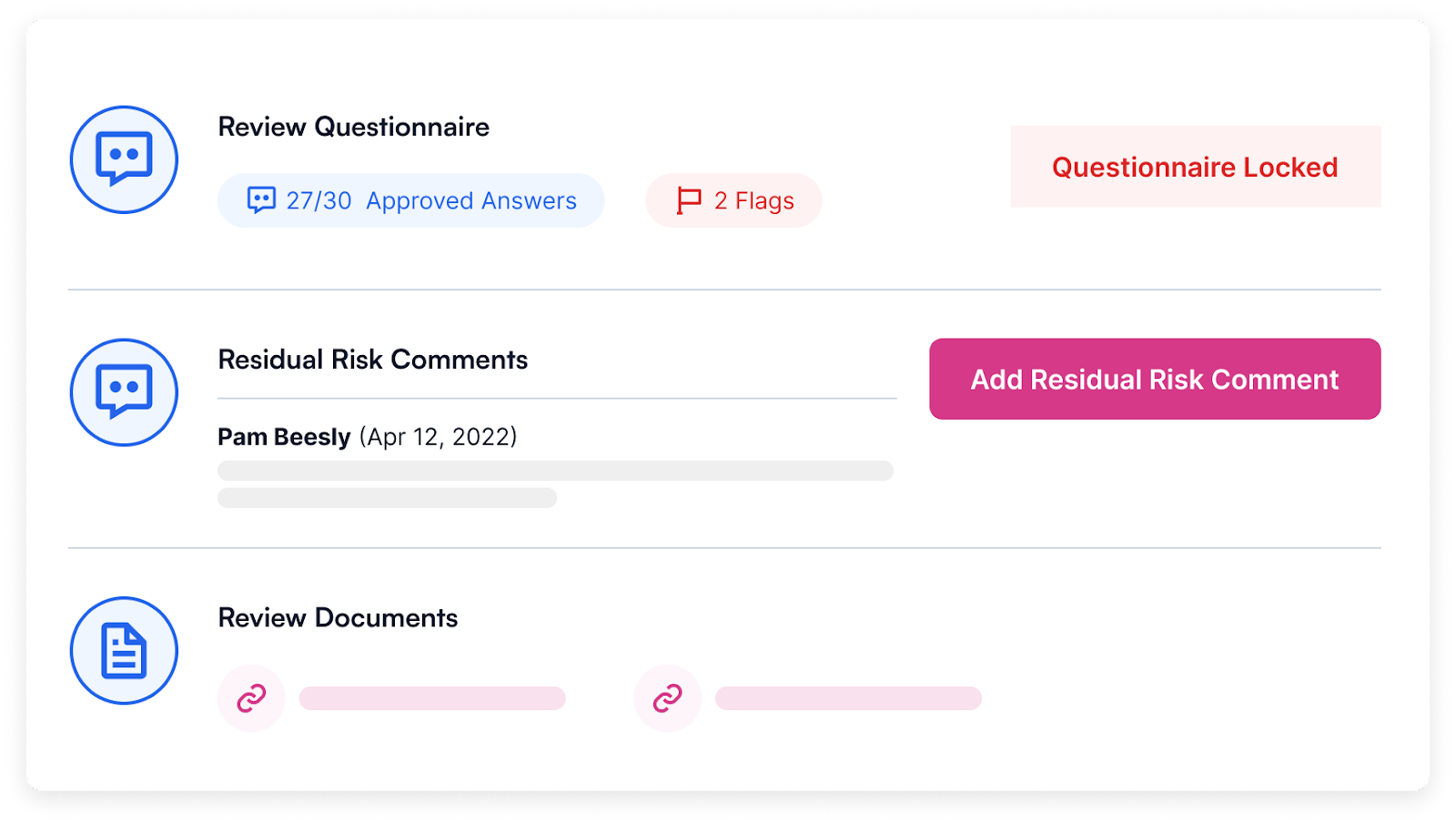Viewport: 1456px width, 824px height.
Task: Click the small chat icon in the Approved Answers pill
Action: (x=261, y=200)
